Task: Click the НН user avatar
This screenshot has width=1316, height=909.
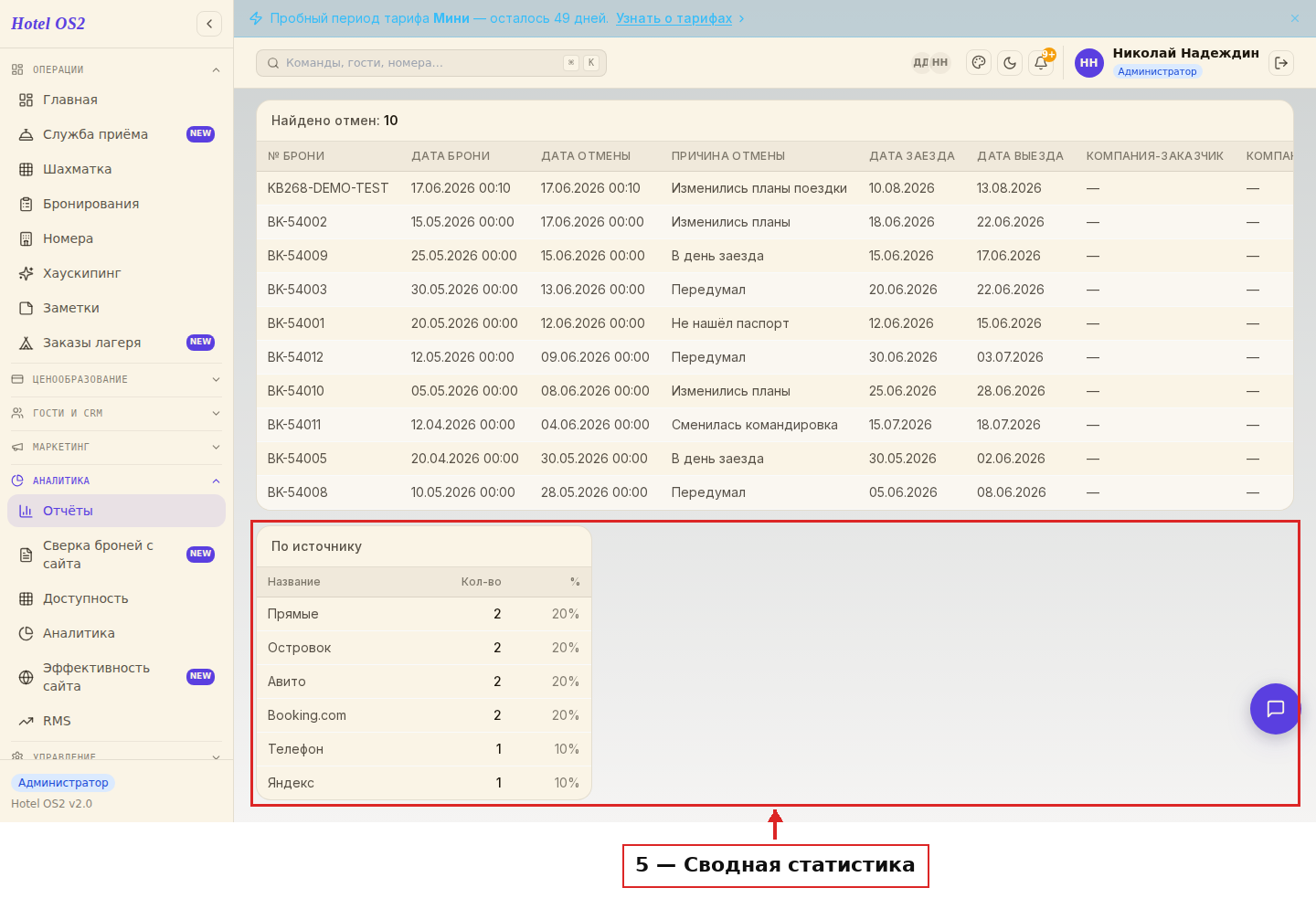Action: coord(1089,63)
